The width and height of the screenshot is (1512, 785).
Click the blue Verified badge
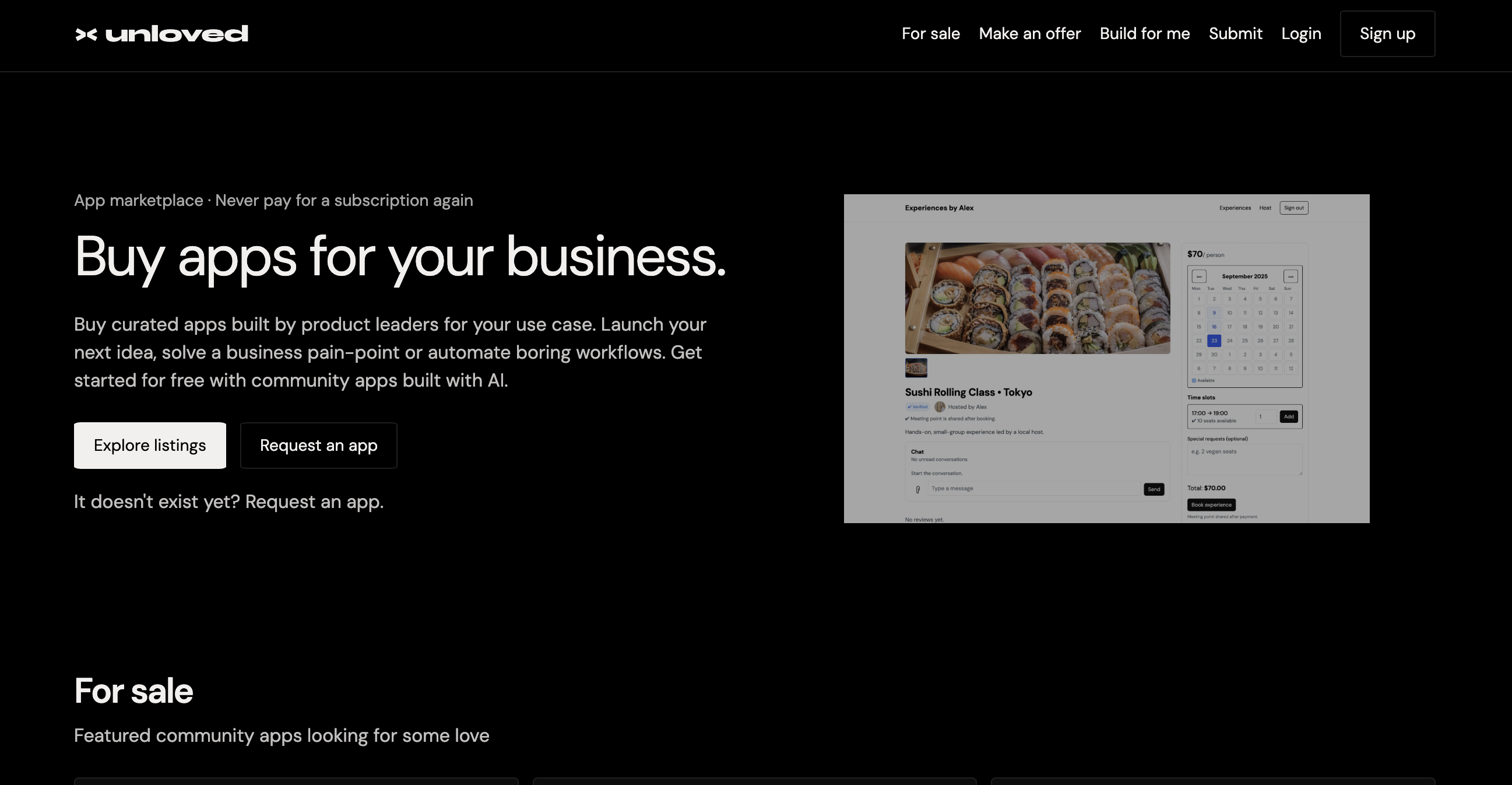click(x=917, y=407)
